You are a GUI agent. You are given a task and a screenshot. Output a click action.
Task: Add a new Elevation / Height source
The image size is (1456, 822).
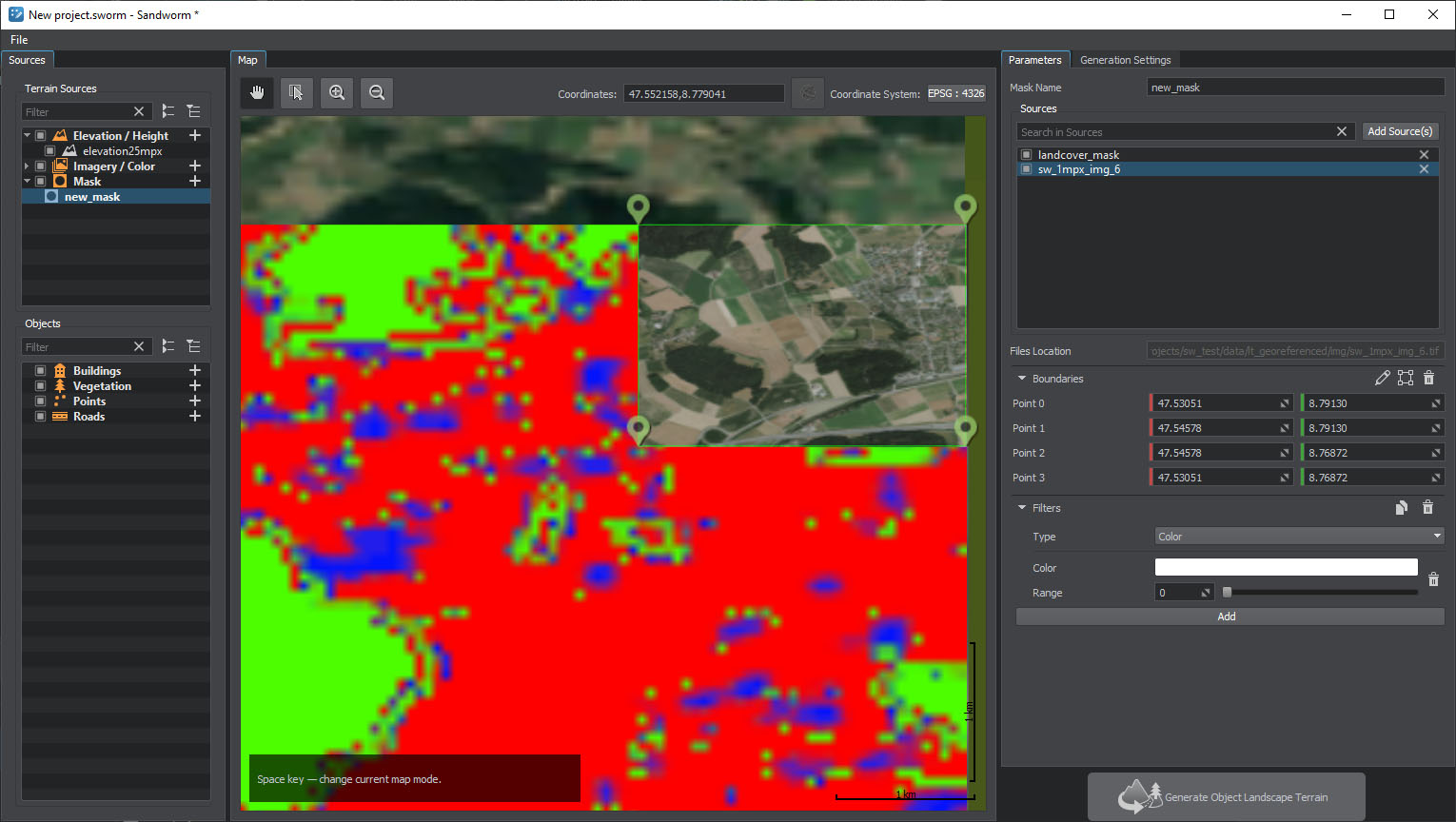tap(195, 136)
